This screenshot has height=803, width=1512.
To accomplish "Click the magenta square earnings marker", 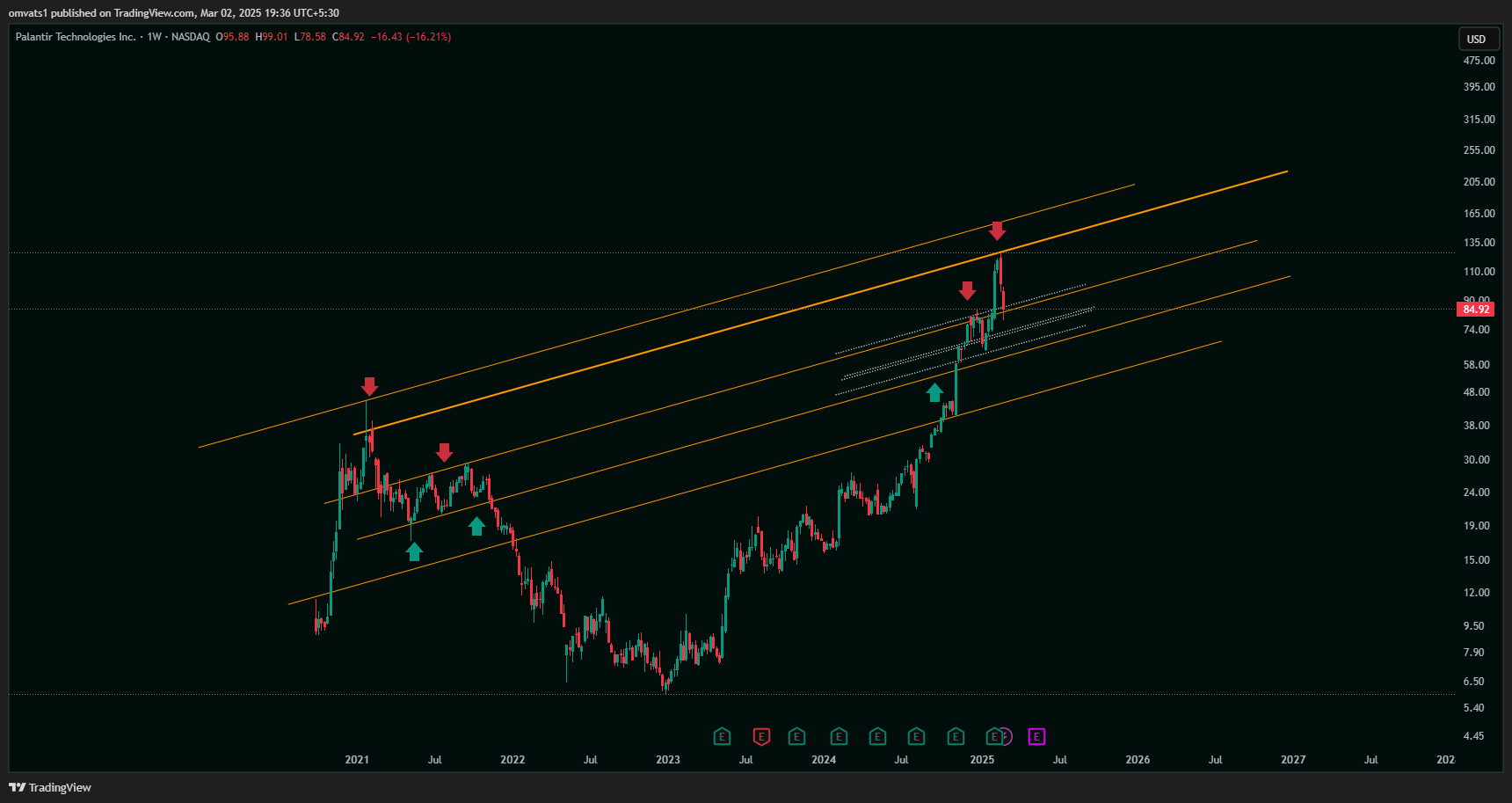I will [1036, 736].
